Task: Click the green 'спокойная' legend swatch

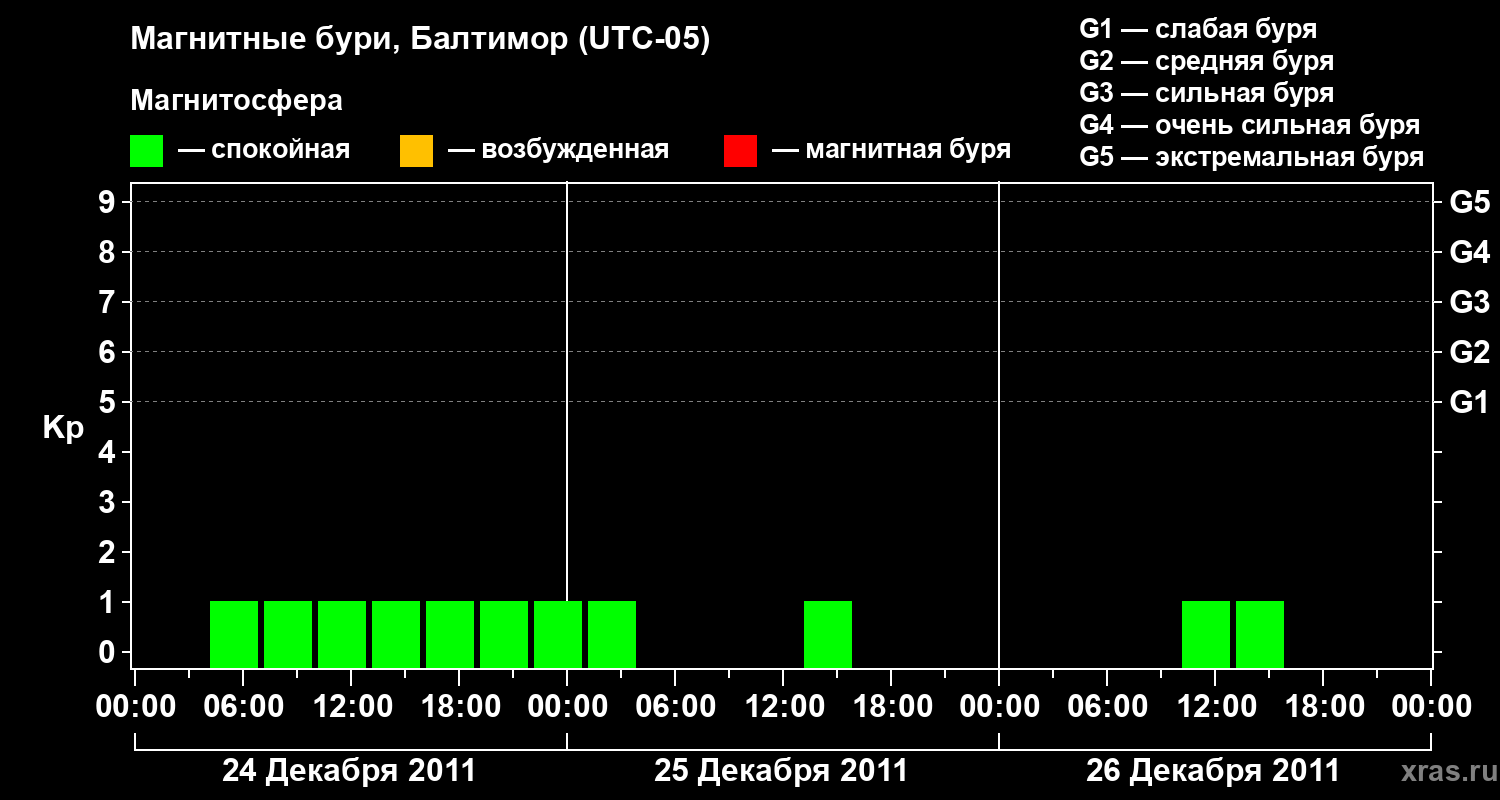Action: click(147, 151)
